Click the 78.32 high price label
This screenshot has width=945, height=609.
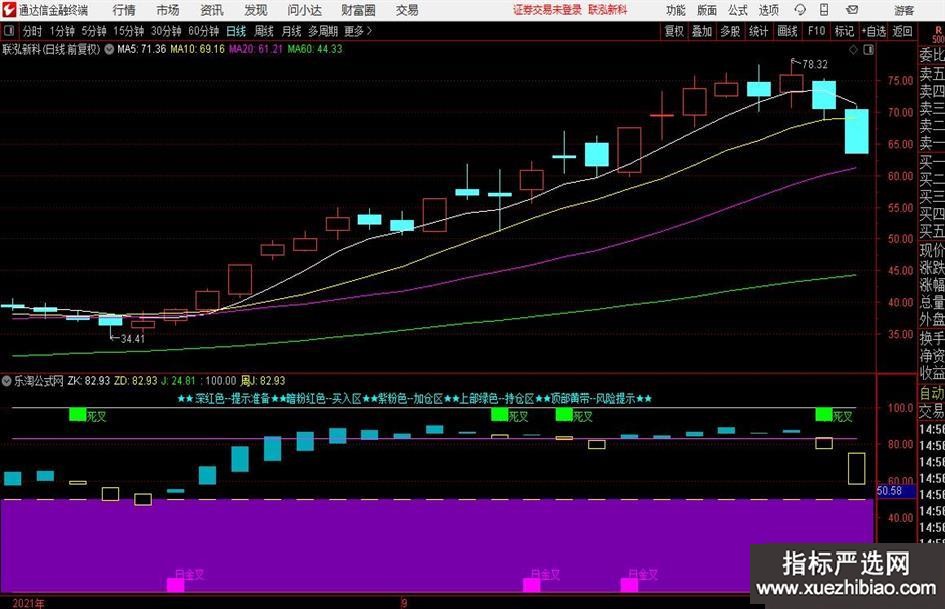click(815, 64)
